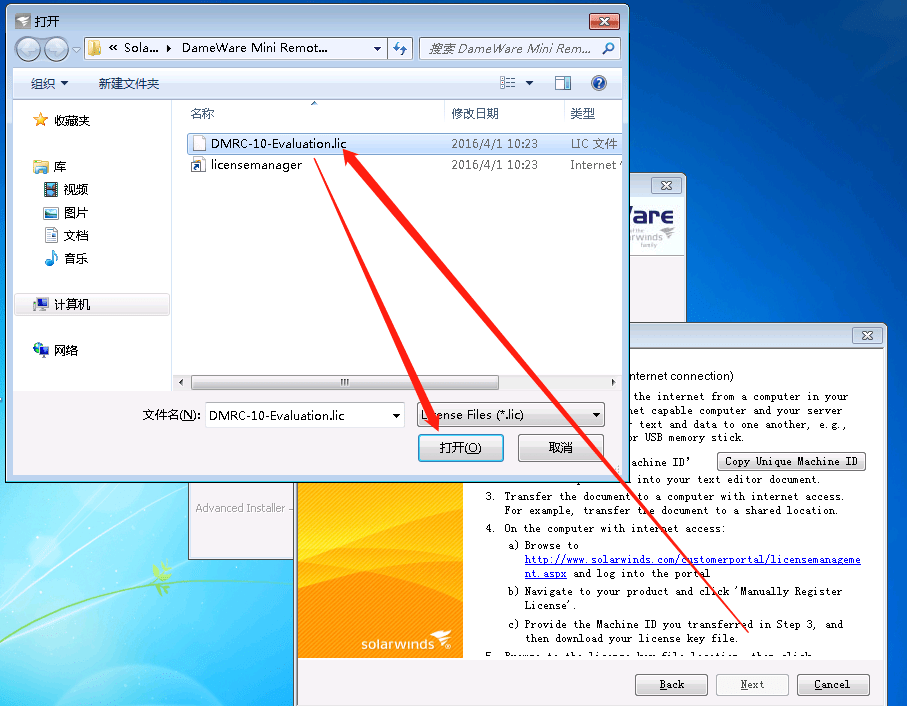Click the Computer icon in sidebar
The image size is (907, 706).
tap(40, 304)
